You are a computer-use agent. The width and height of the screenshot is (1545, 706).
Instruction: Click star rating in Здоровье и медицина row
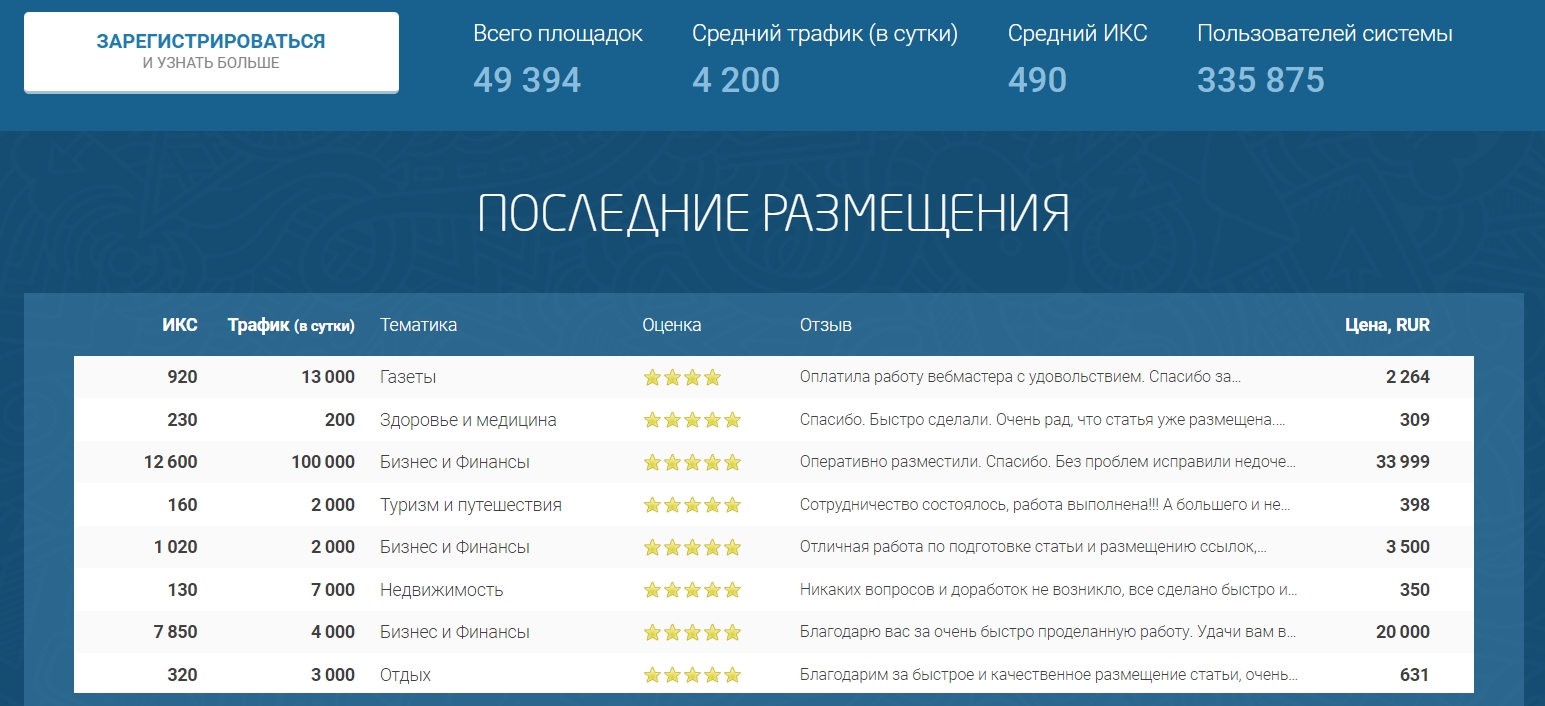tap(692, 420)
